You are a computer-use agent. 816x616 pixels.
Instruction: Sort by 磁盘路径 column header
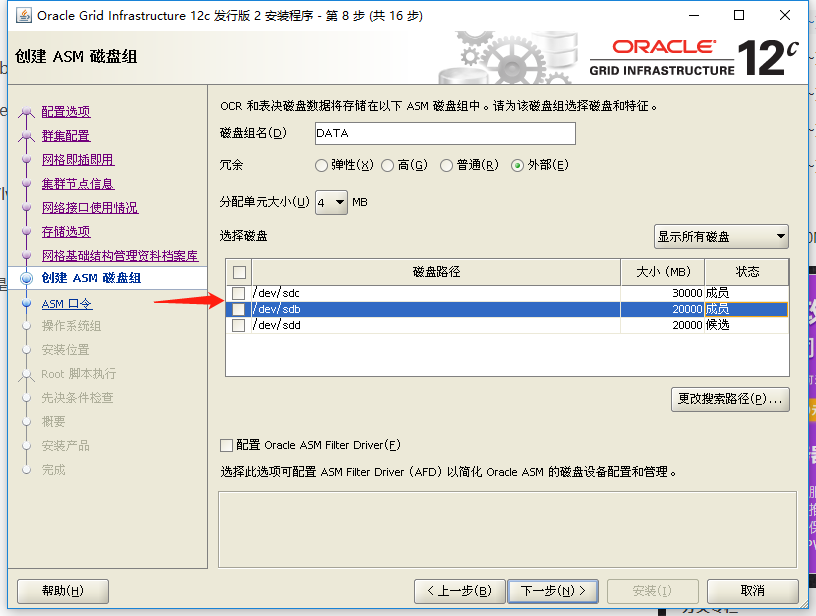[x=436, y=272]
